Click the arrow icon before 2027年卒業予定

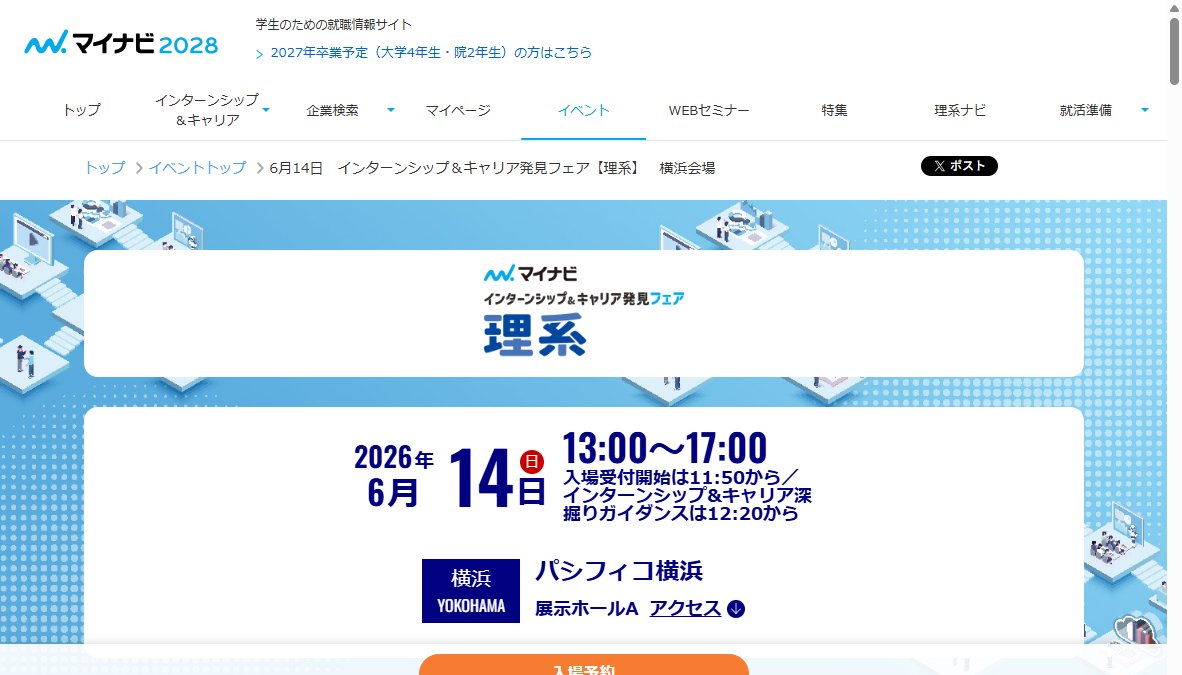[x=259, y=54]
